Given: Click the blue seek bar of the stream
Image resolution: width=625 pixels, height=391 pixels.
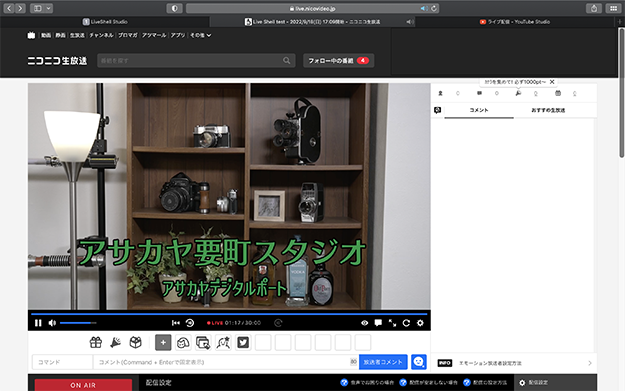Looking at the screenshot, I should 229,314.
